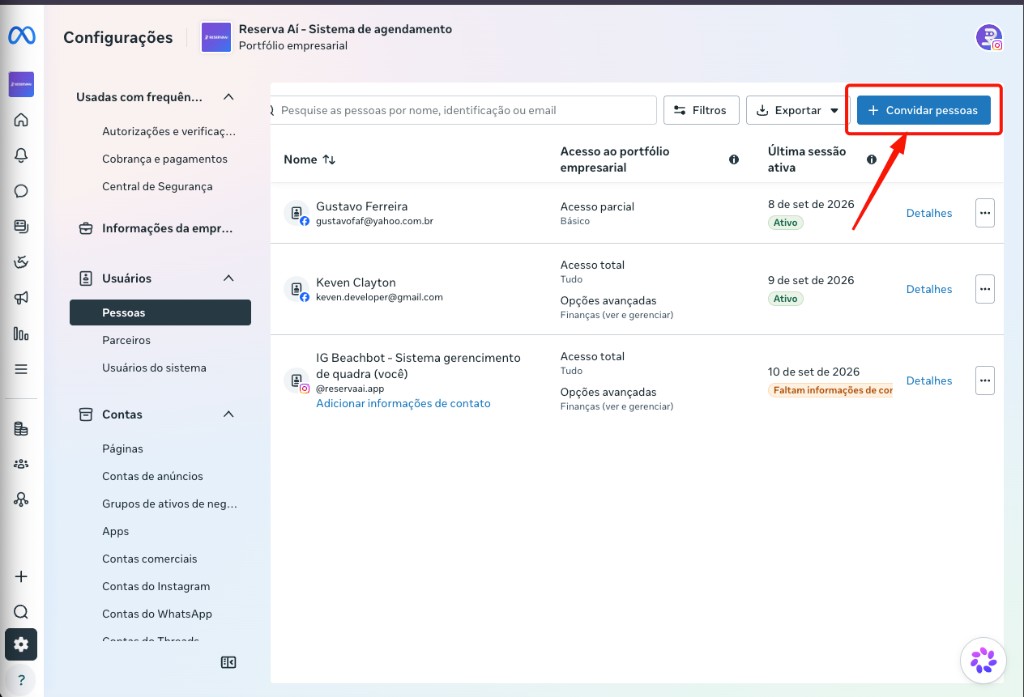Go to Parceiros in the sidebar
Image resolution: width=1024 pixels, height=697 pixels.
(126, 340)
